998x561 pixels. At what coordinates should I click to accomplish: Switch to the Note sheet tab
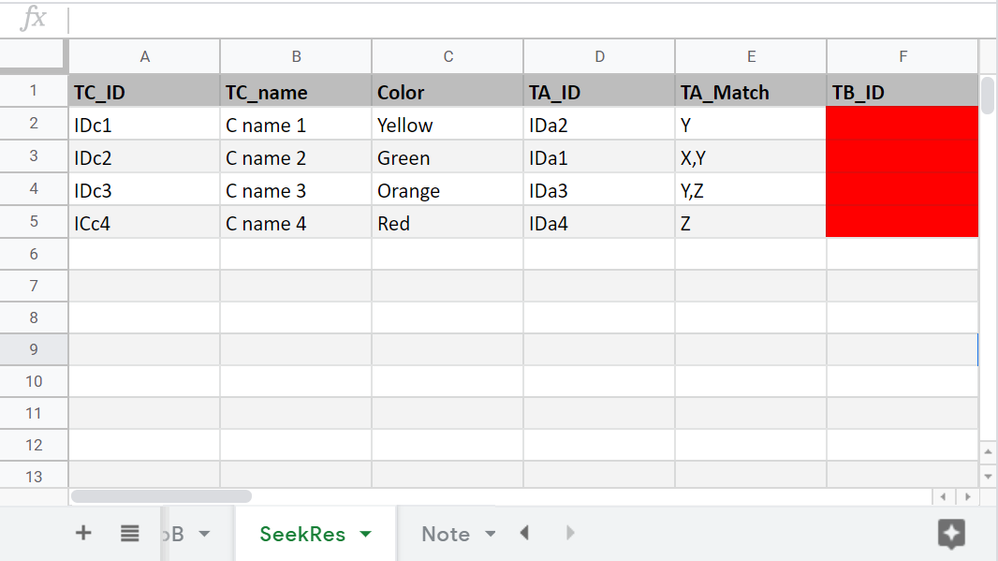coord(446,534)
